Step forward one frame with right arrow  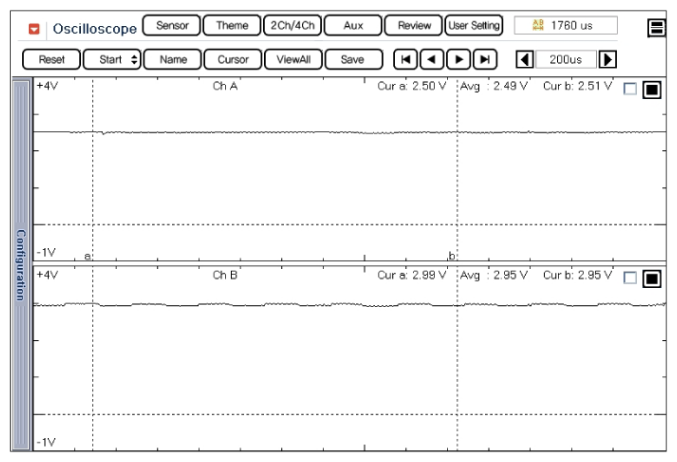(457, 60)
